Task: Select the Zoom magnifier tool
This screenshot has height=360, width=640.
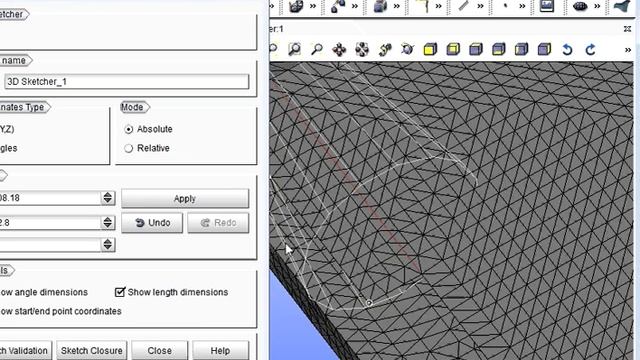Action: [x=317, y=49]
